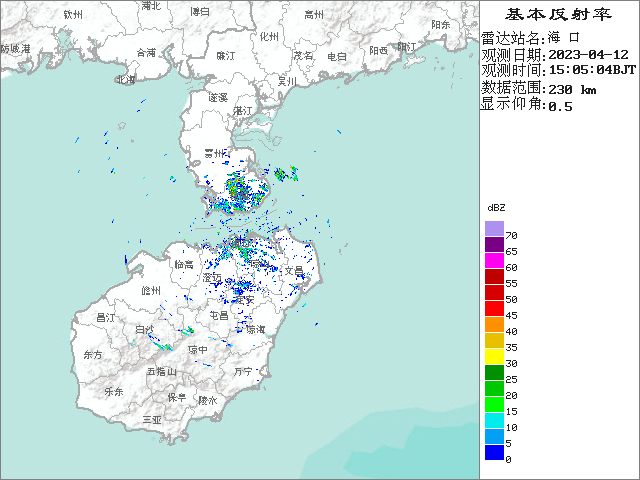Click the 北海 city label
Screen dimensions: 640x480
(125, 79)
